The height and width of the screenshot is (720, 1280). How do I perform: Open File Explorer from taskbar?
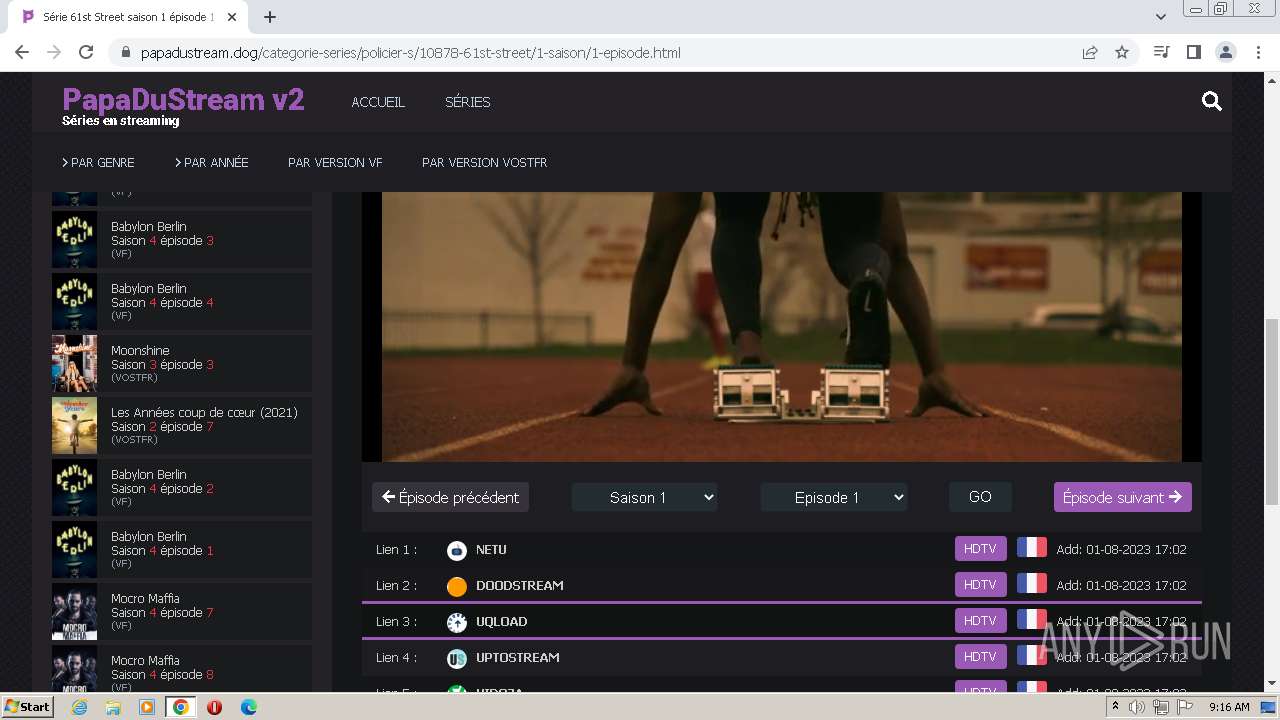113,707
